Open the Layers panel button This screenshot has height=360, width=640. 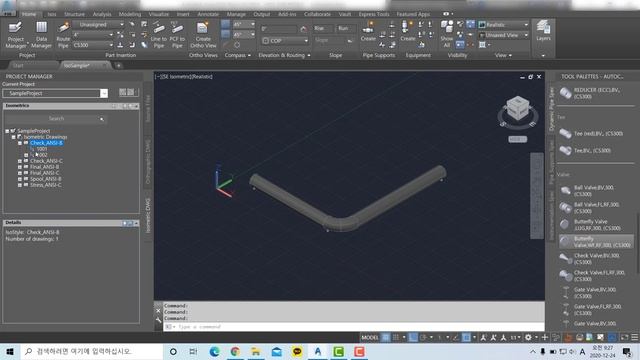[x=543, y=31]
